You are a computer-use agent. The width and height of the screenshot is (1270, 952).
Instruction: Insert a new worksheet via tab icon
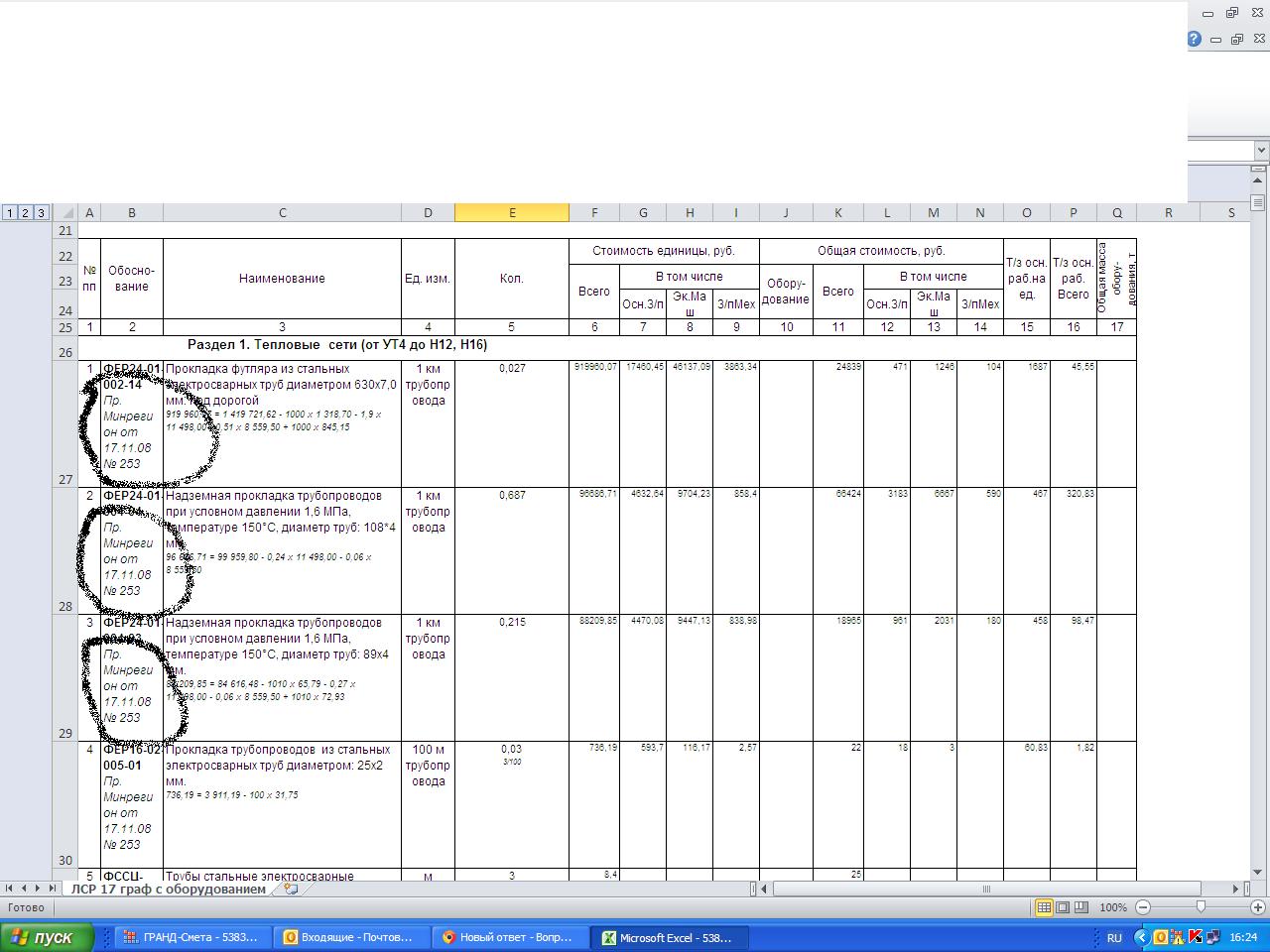[291, 890]
